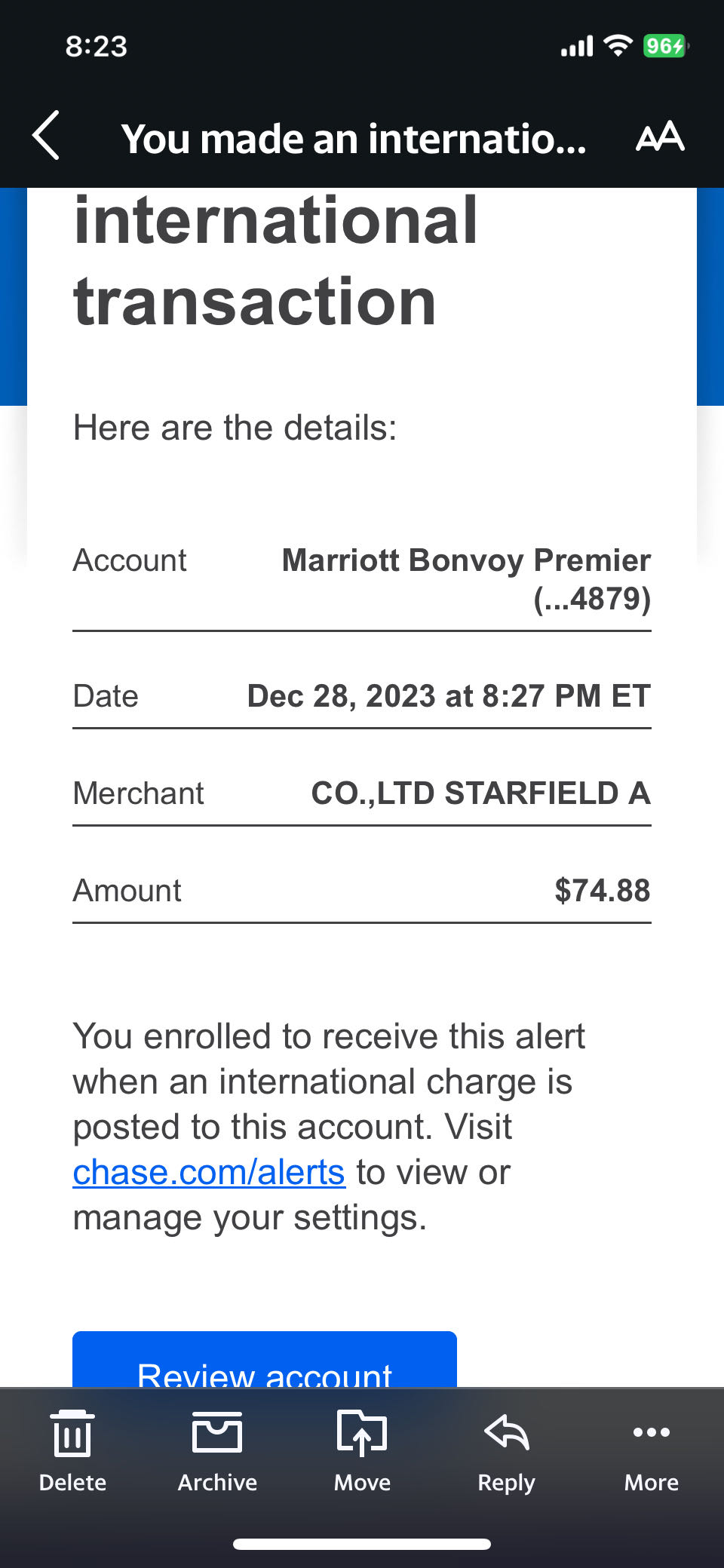Tap the cellular signal bars icon
This screenshot has width=724, height=1568.
(577, 47)
